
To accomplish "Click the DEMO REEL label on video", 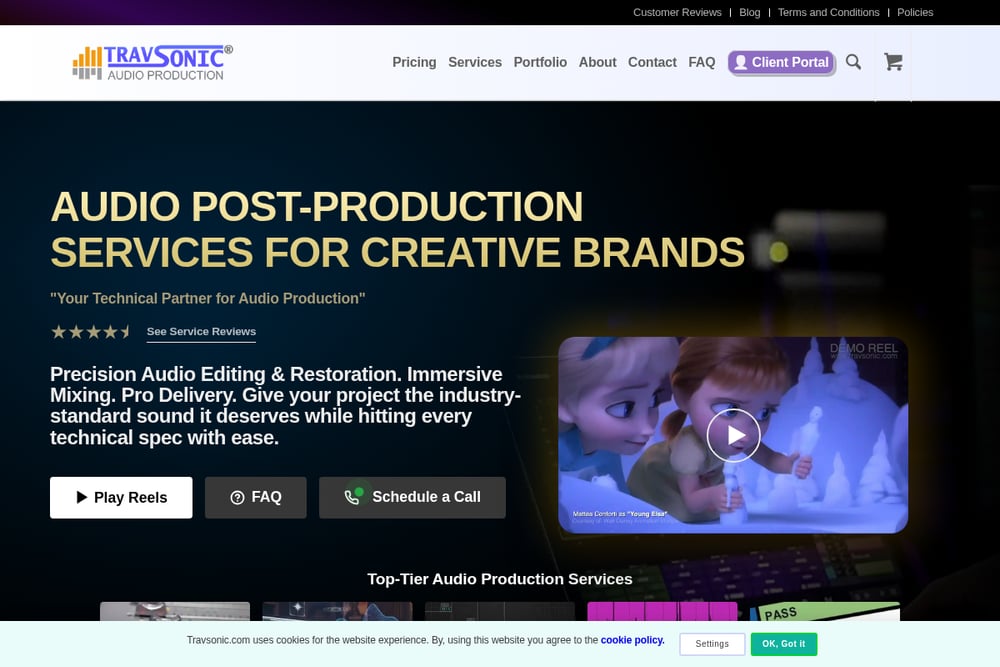I will [864, 348].
